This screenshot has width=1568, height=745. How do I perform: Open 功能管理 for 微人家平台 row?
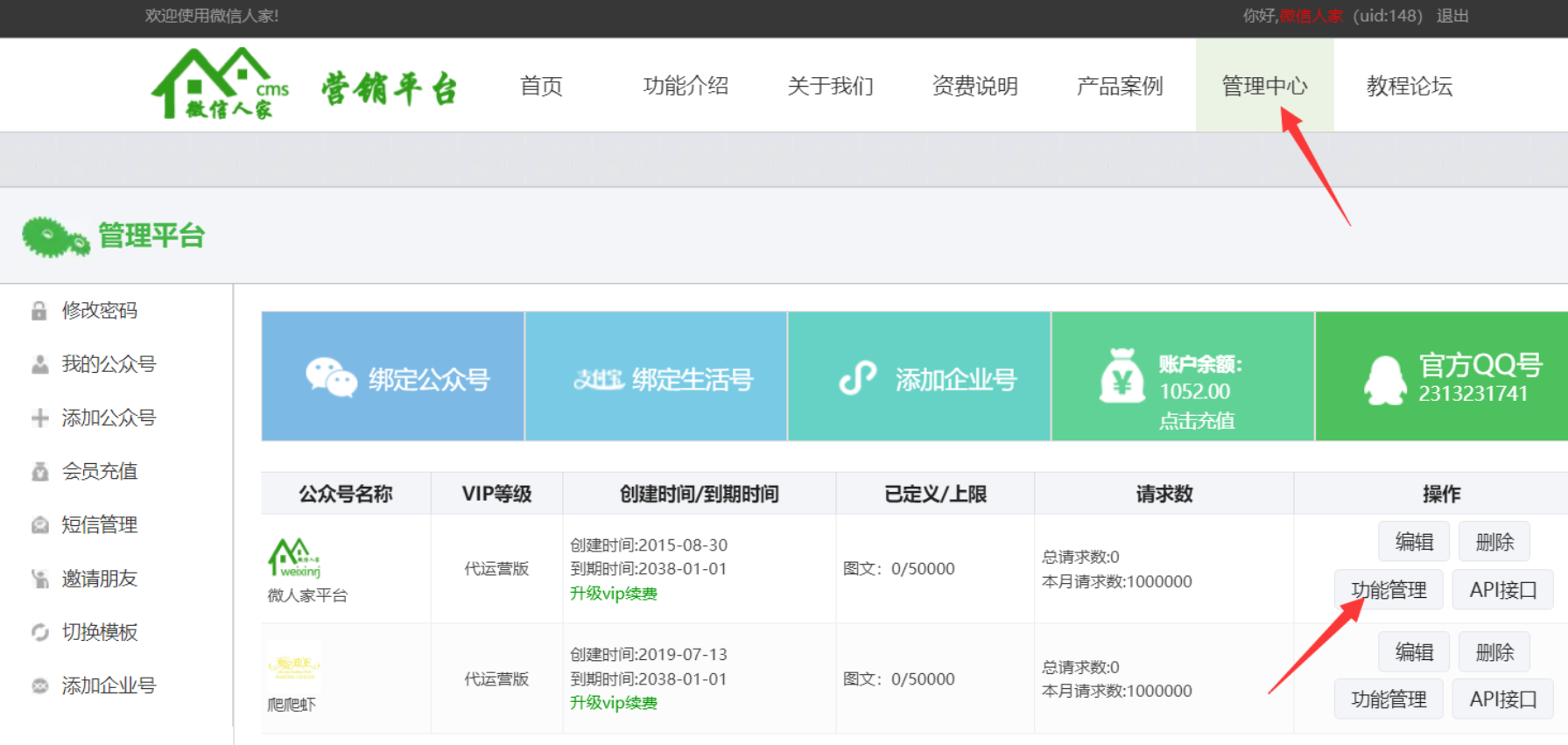[x=1389, y=590]
